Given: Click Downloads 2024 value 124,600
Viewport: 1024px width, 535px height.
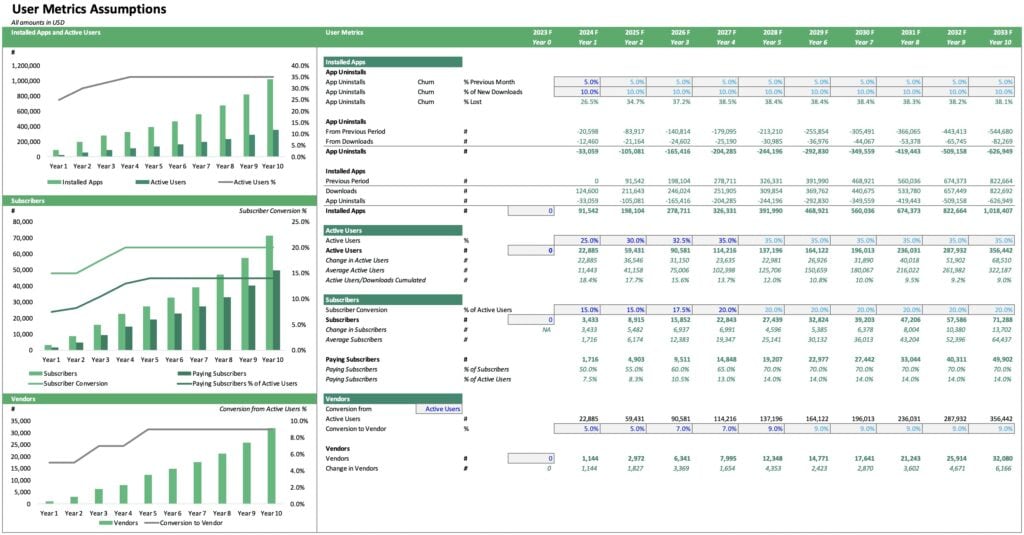Looking at the screenshot, I should tap(588, 191).
